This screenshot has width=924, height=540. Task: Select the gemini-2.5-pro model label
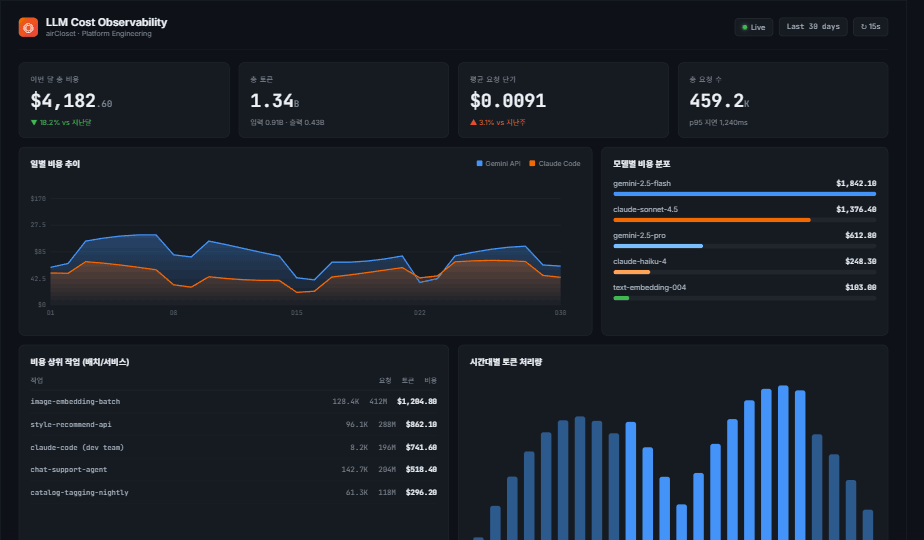tap(639, 235)
